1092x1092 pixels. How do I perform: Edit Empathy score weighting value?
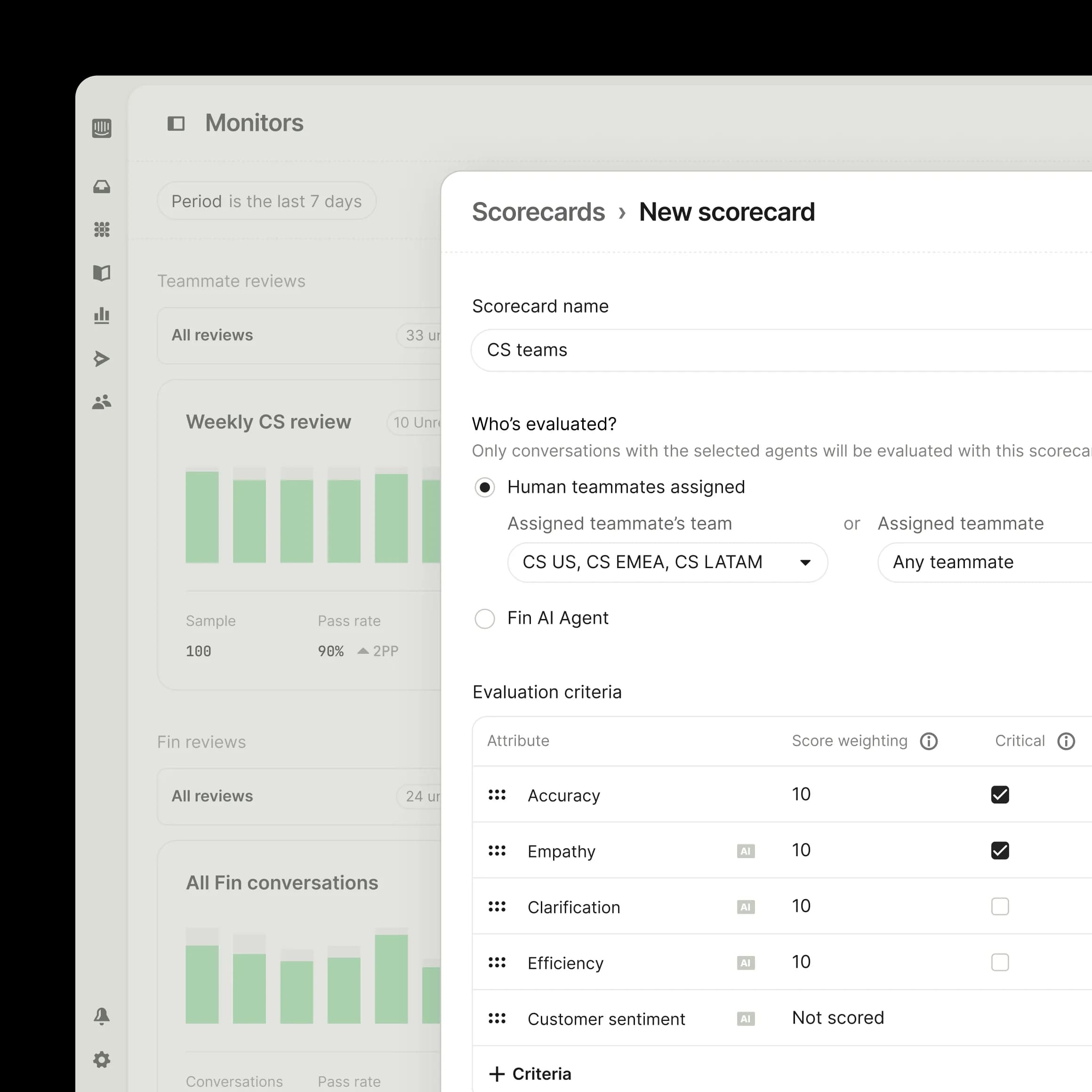pos(801,850)
